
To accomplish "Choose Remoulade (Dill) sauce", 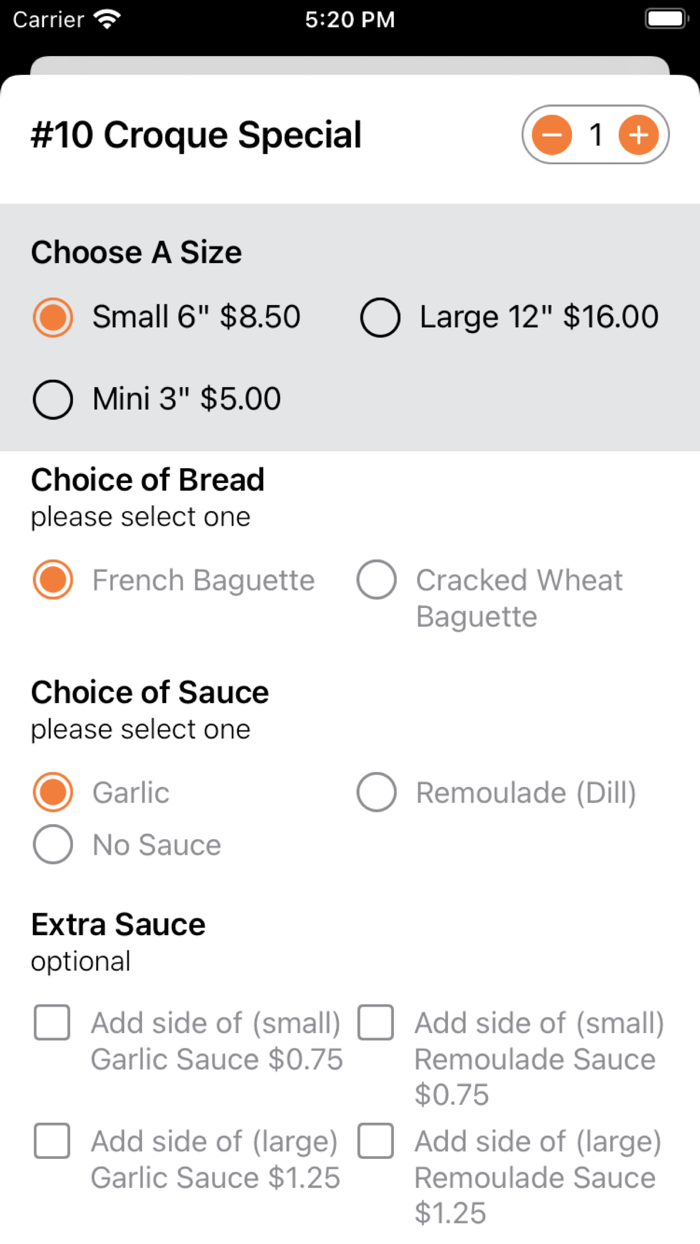I will tap(376, 792).
